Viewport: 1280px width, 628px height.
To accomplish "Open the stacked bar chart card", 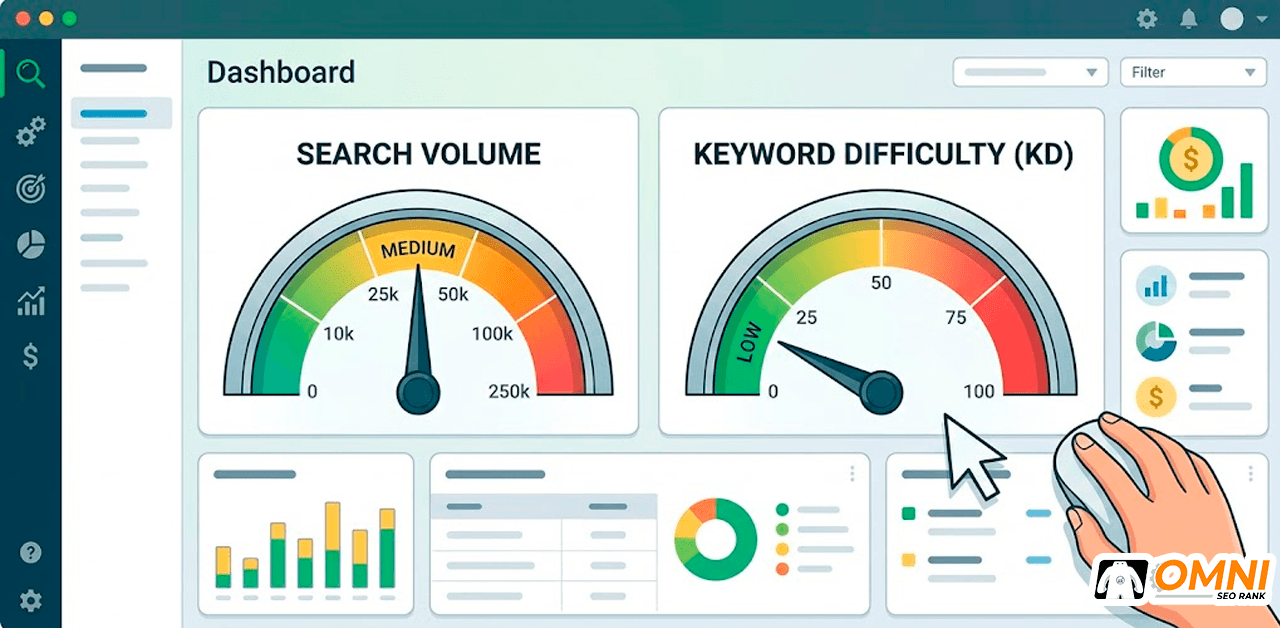I will (x=306, y=534).
